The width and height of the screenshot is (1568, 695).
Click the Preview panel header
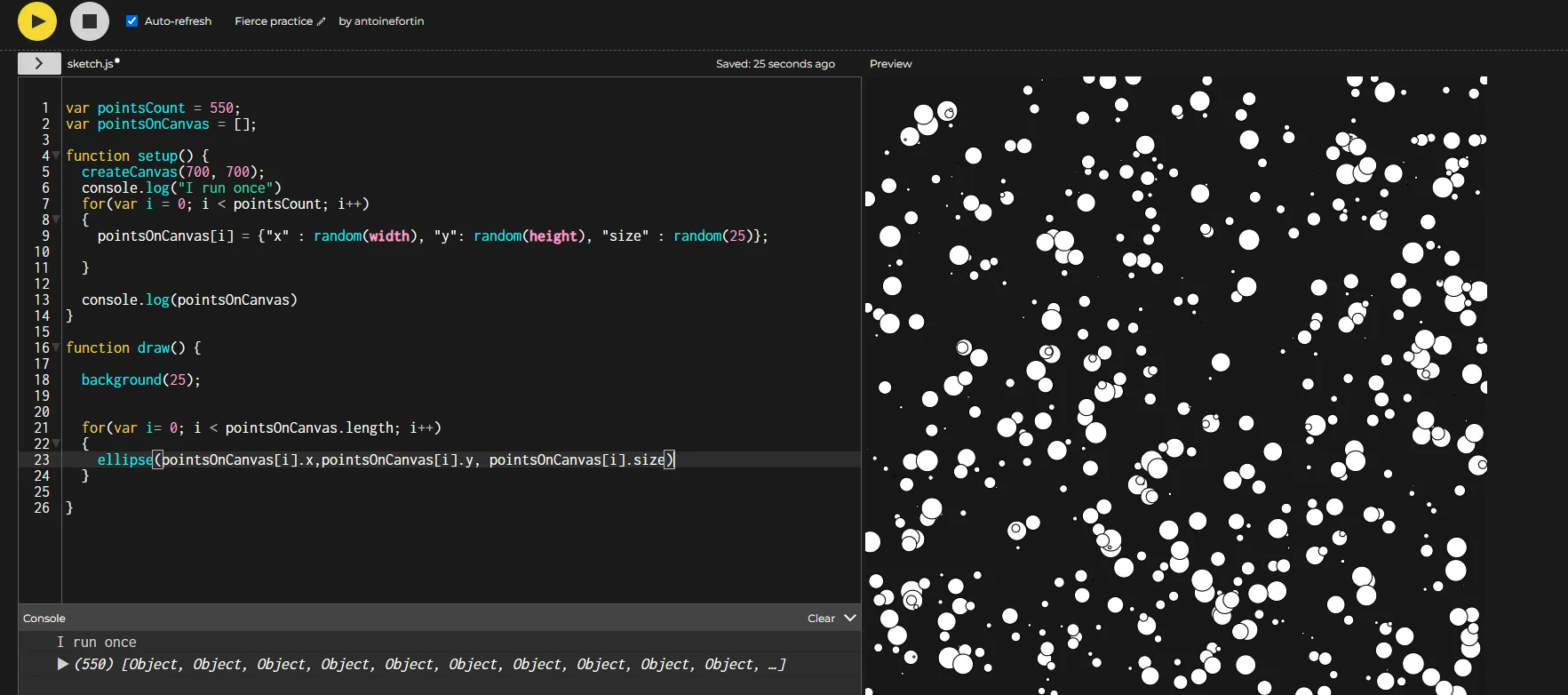point(891,64)
